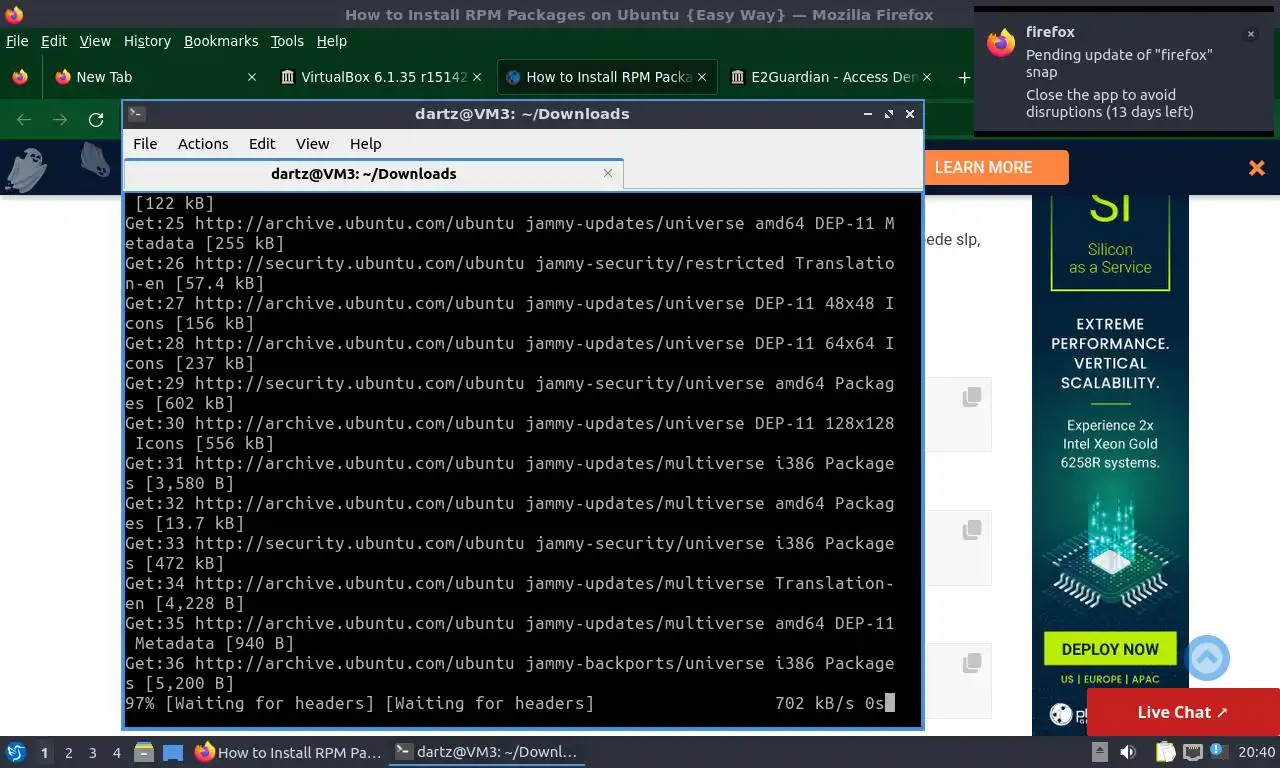The height and width of the screenshot is (768, 1280).
Task: Open the terminal File menu
Action: [145, 143]
